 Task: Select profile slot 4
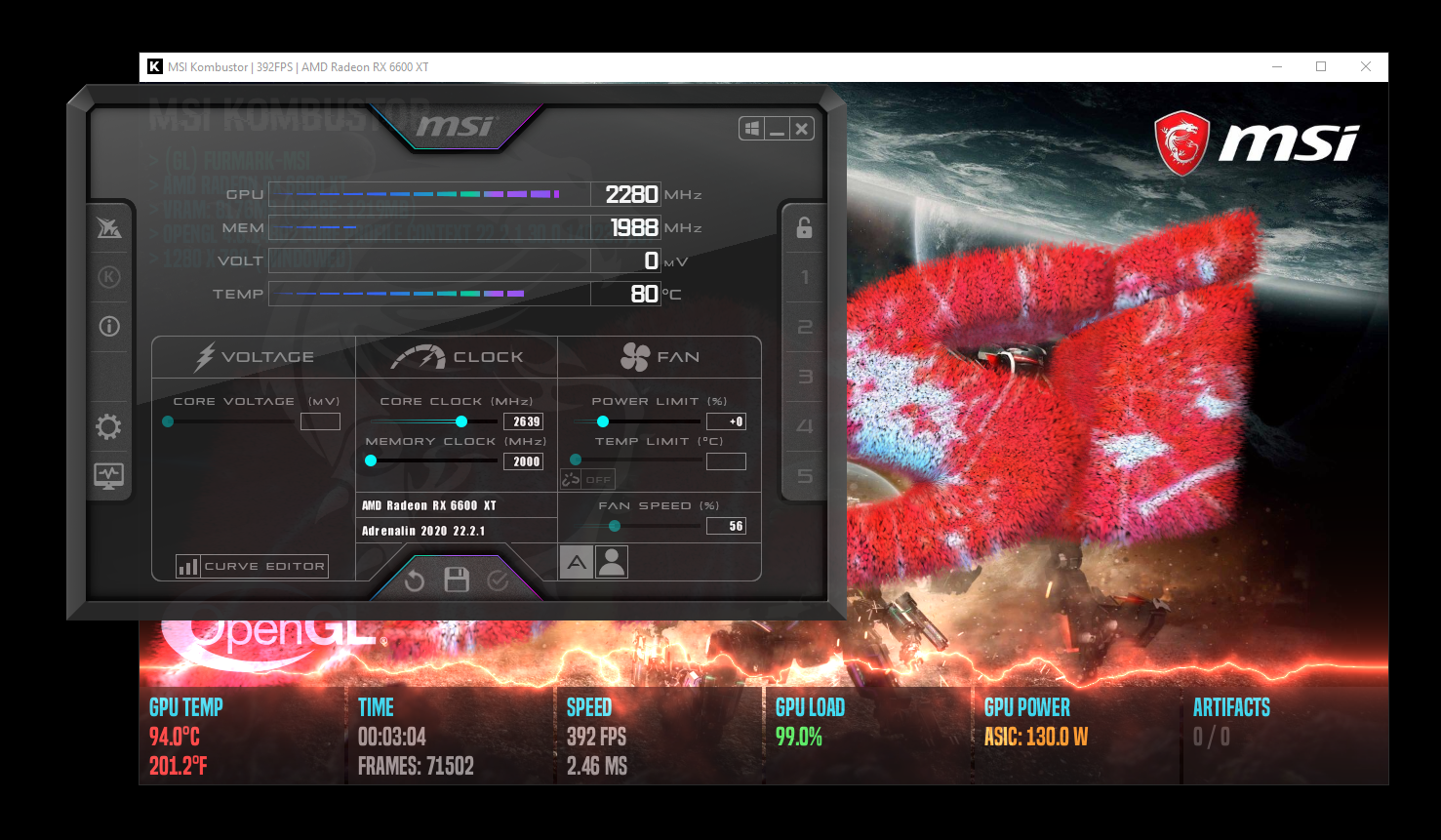805,426
